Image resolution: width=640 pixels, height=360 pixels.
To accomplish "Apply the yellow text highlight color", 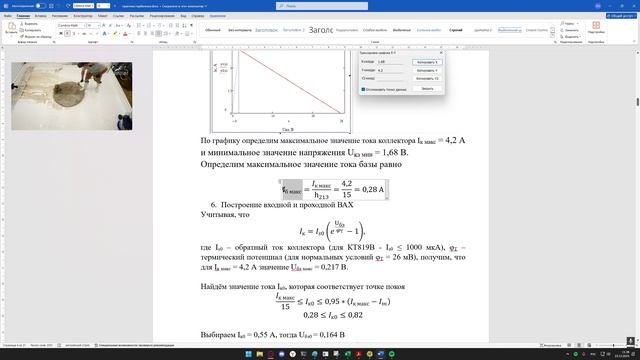I will (x=115, y=33).
